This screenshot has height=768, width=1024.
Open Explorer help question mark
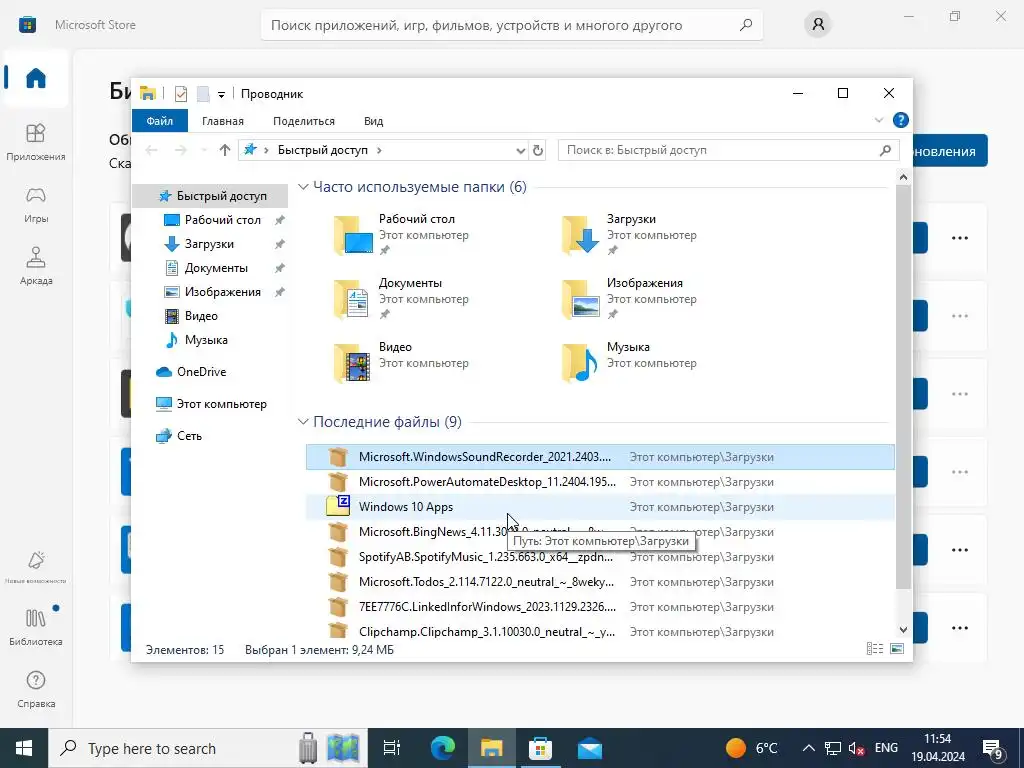[901, 120]
